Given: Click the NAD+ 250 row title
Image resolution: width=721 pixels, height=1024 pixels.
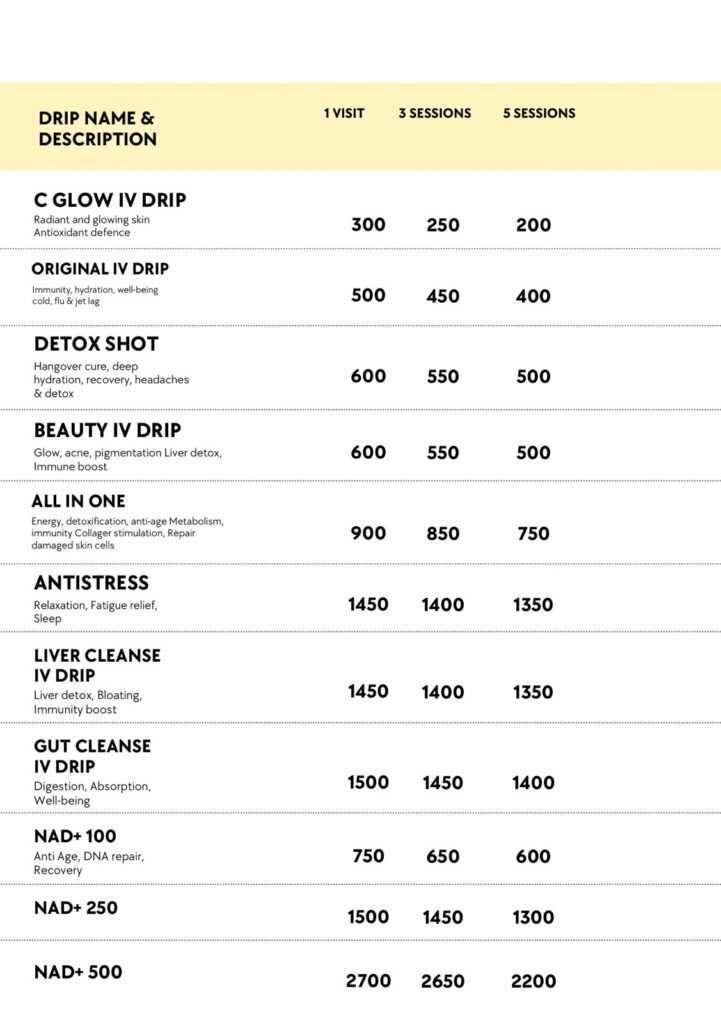Looking at the screenshot, I should click(76, 908).
